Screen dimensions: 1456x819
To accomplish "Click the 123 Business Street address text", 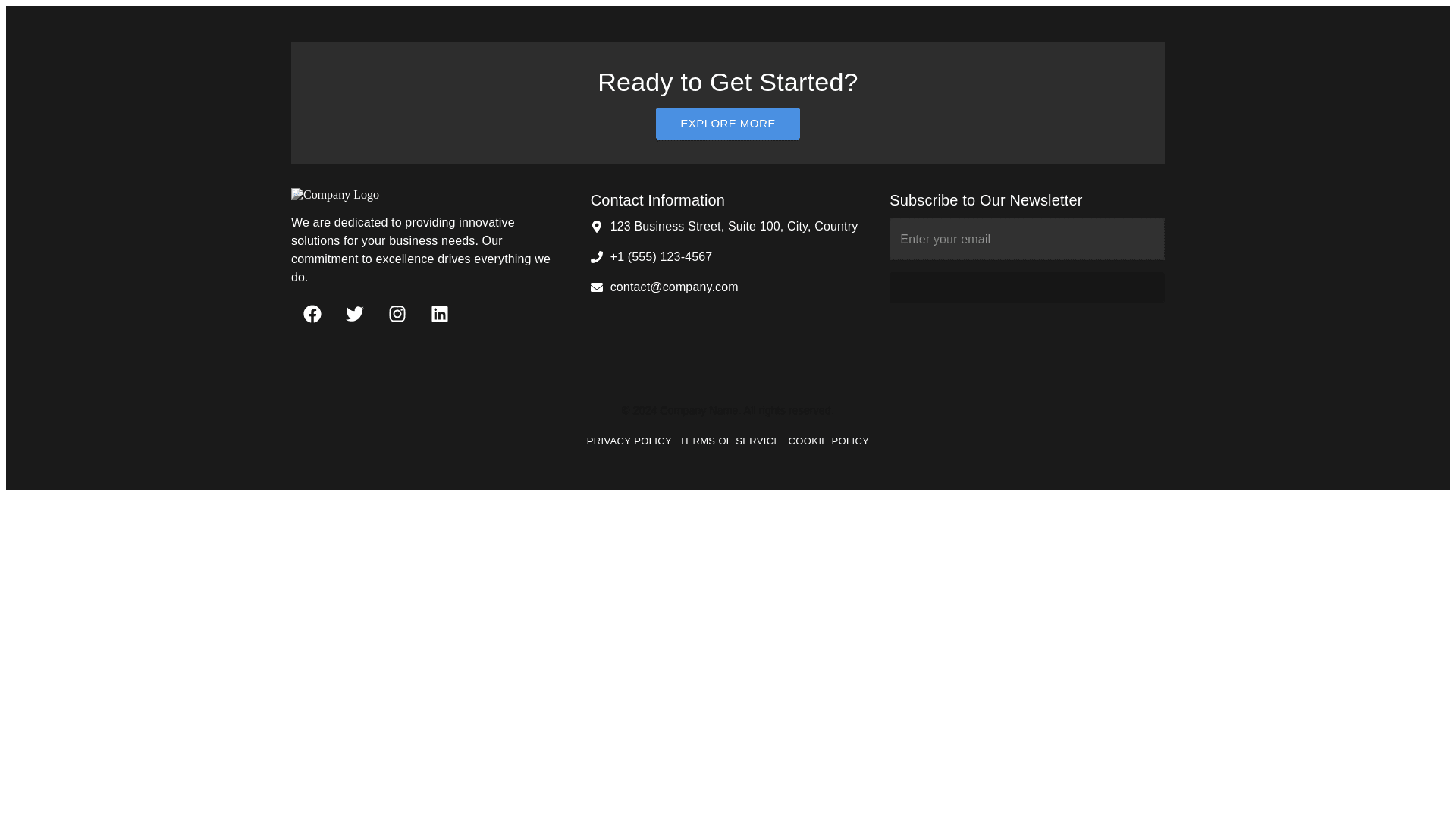I will pos(734,227).
